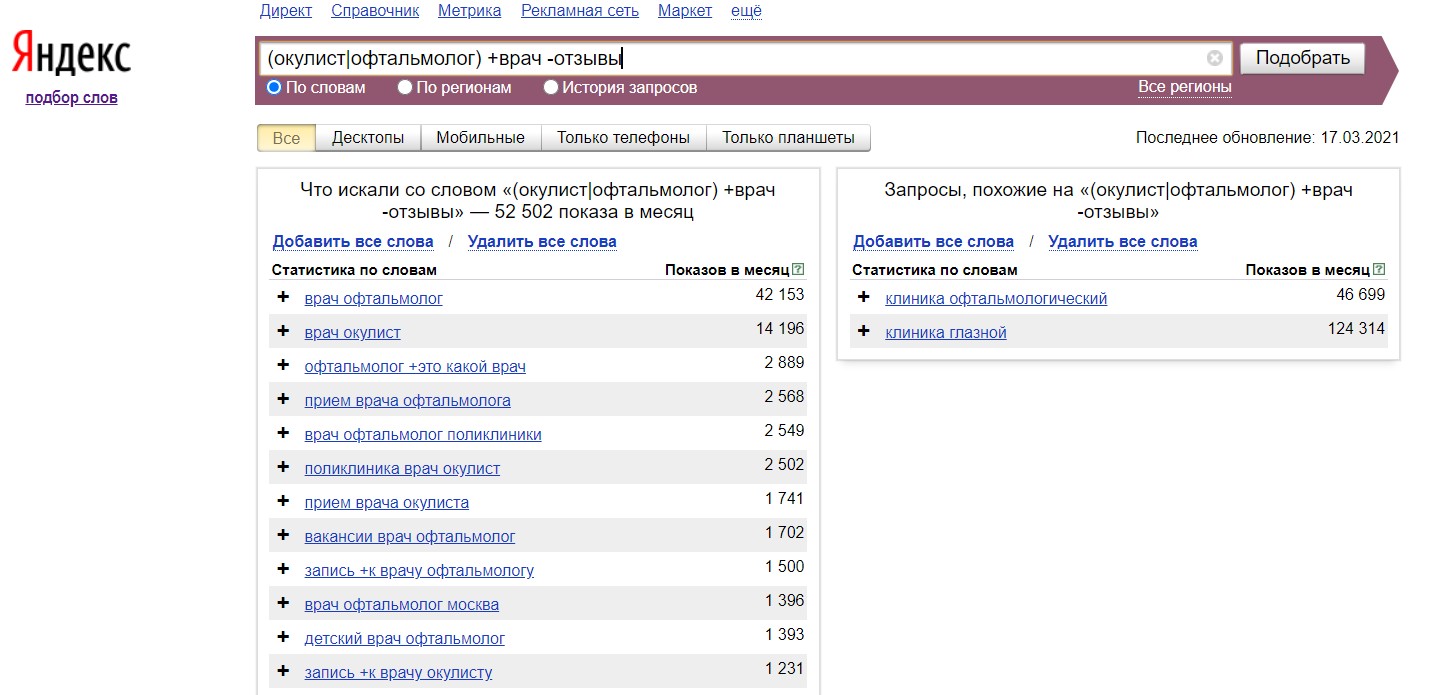
Task: Add 'клиника глазной' with its plus icon
Action: click(864, 331)
